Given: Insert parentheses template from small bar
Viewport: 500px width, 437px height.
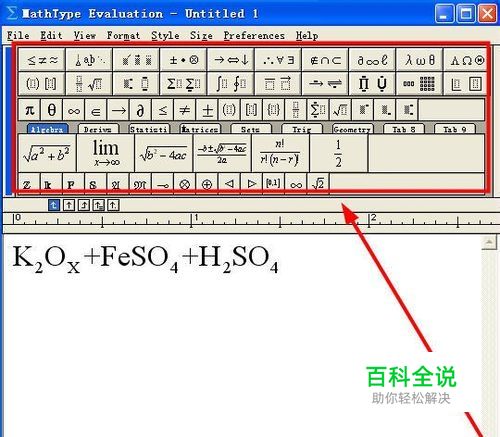Looking at the screenshot, I should point(229,110).
